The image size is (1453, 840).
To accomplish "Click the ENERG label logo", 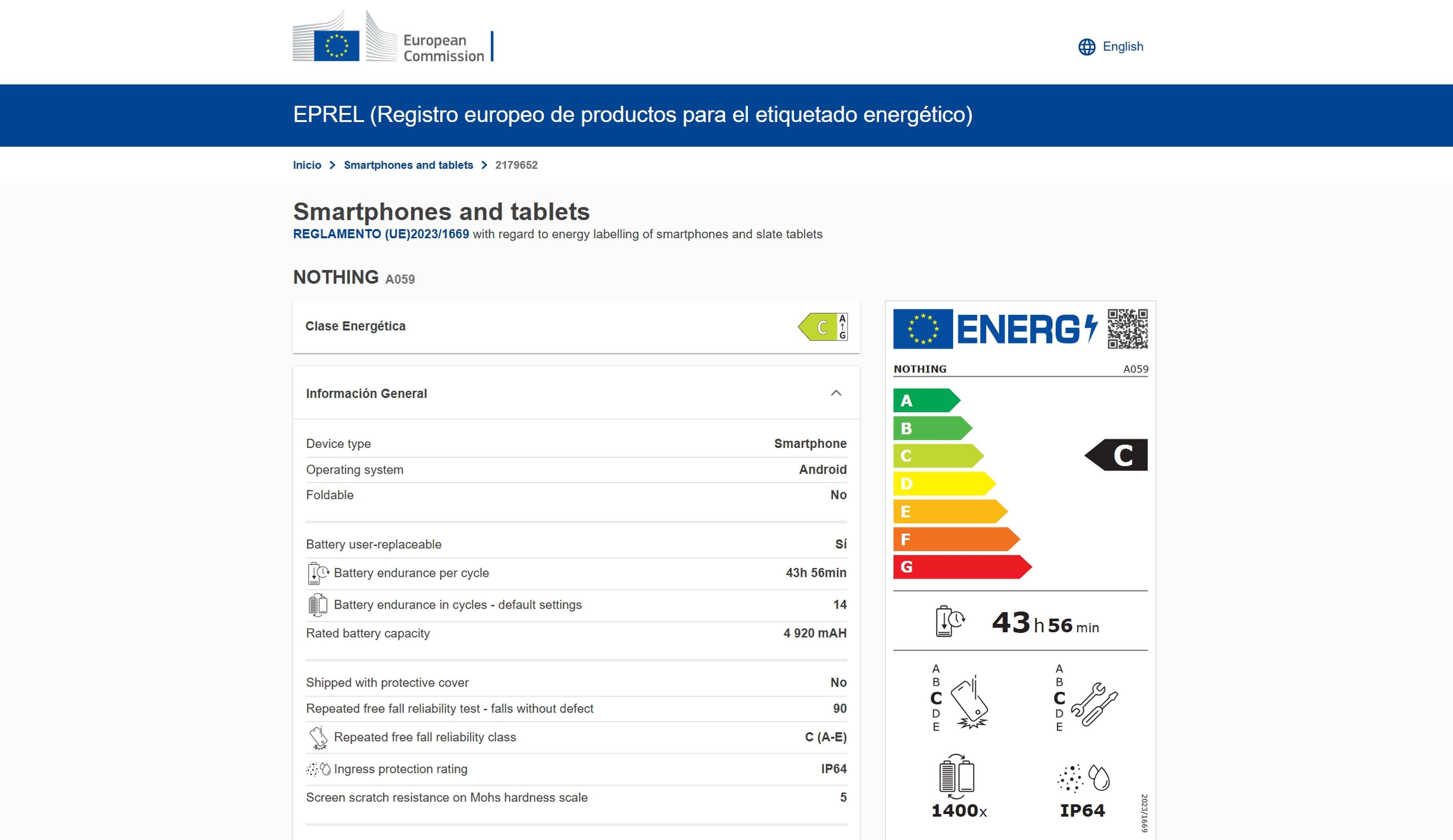I will point(1027,329).
